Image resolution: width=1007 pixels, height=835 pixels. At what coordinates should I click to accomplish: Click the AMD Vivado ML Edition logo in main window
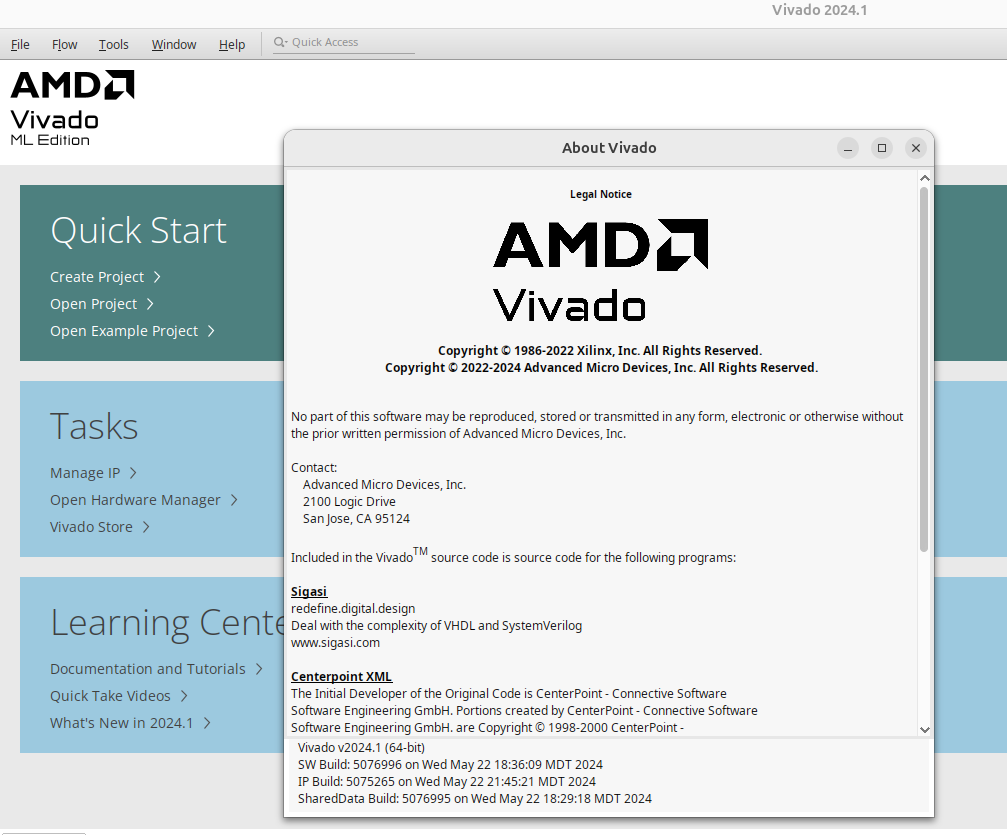coord(73,108)
